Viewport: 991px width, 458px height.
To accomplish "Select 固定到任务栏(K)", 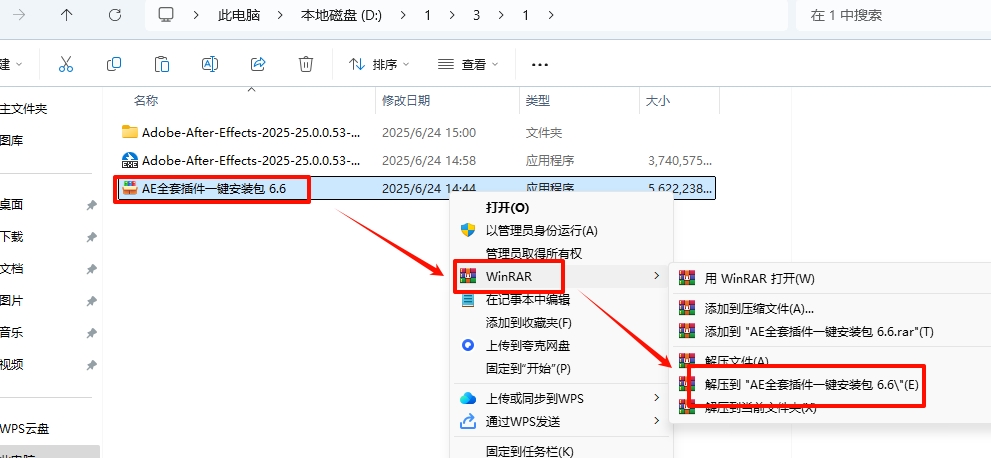I will pos(529,450).
